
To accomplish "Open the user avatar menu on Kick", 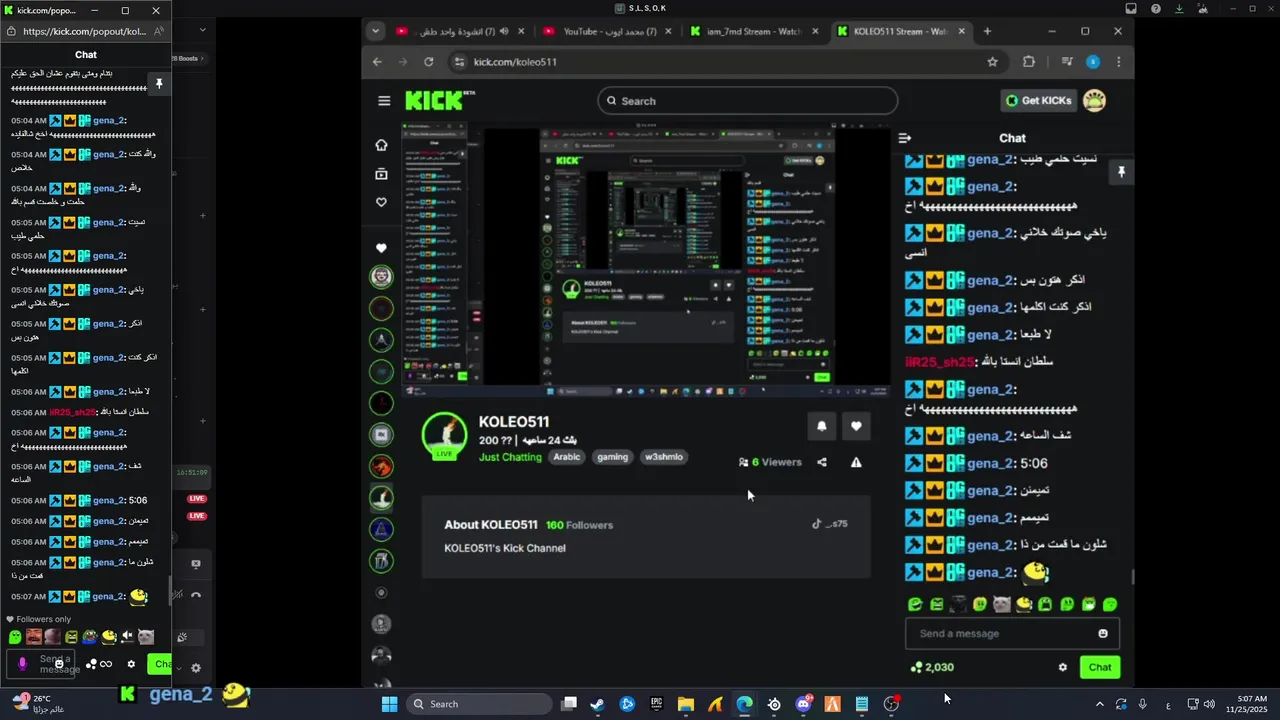I will [x=1095, y=100].
